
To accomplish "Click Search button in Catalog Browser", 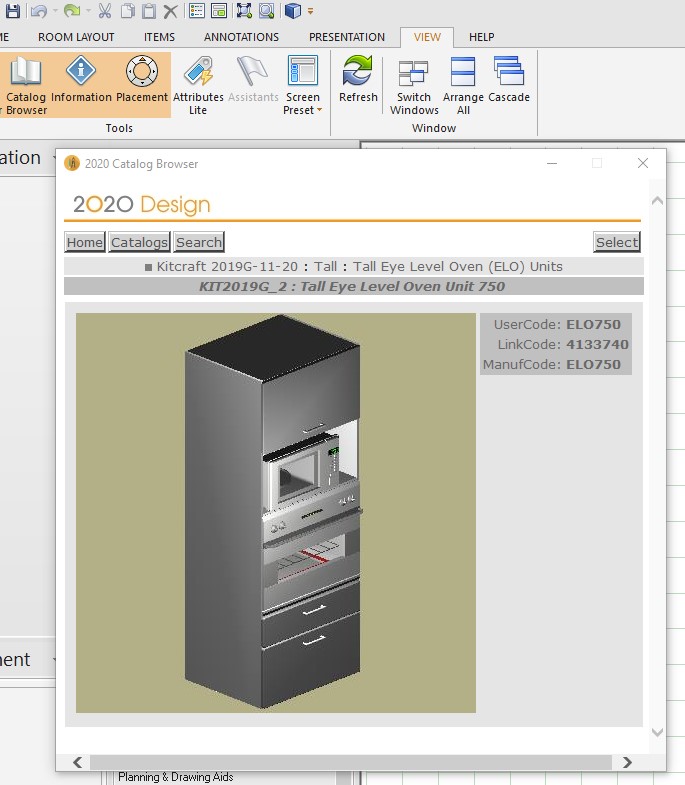I will (199, 242).
